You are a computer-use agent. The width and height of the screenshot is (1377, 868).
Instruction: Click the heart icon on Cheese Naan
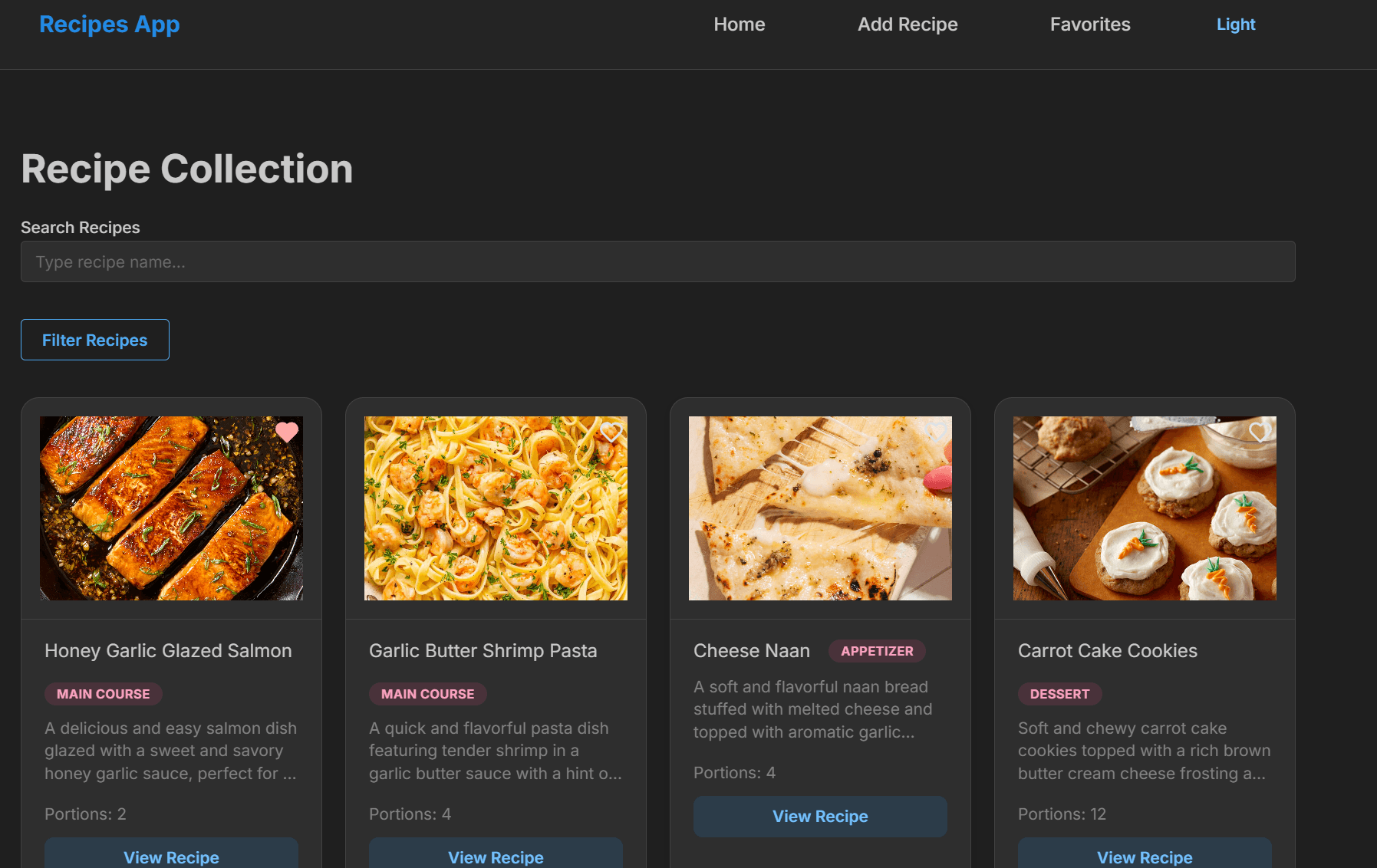tap(936, 432)
